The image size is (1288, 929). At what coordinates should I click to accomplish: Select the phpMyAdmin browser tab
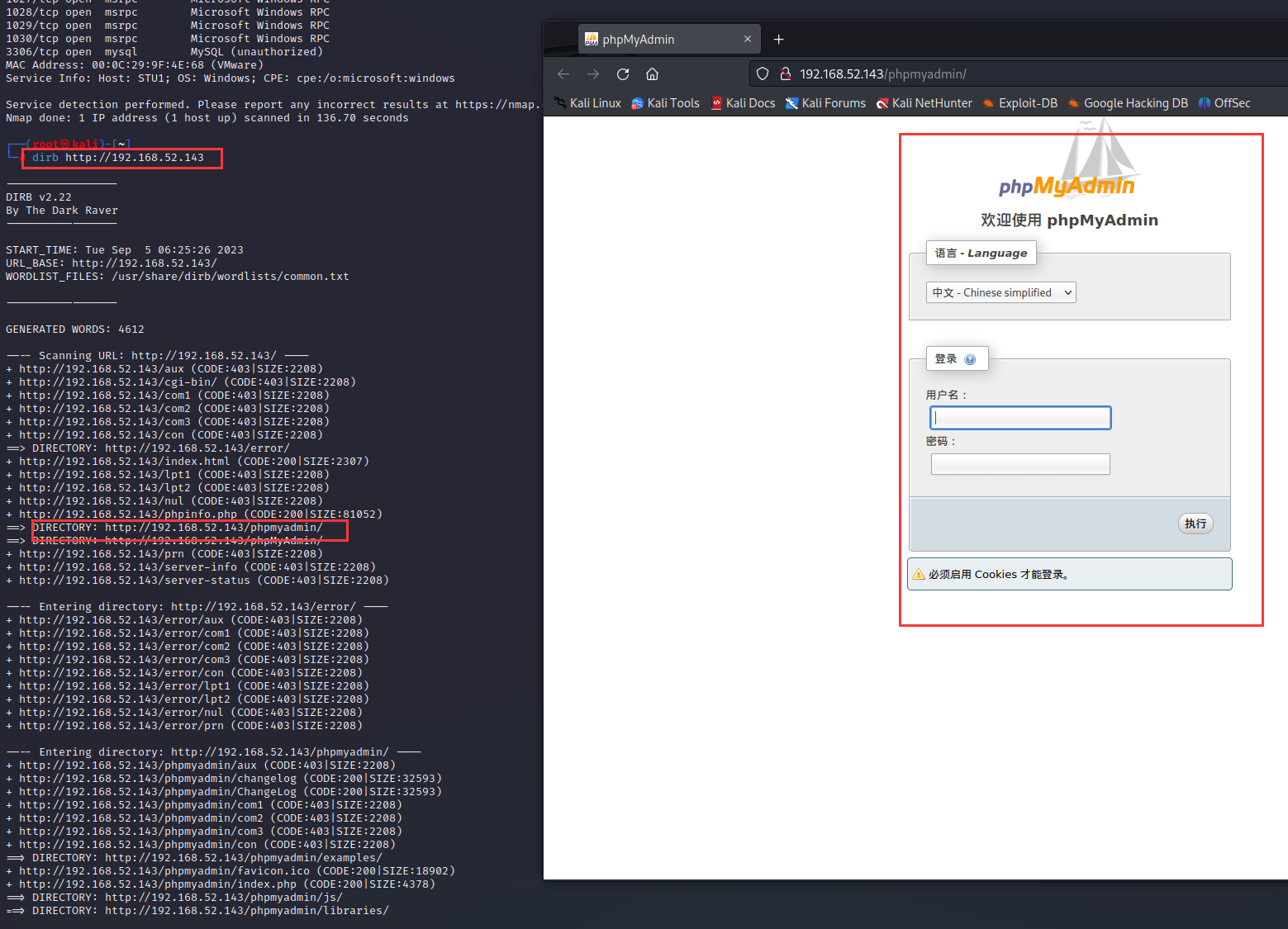point(668,39)
